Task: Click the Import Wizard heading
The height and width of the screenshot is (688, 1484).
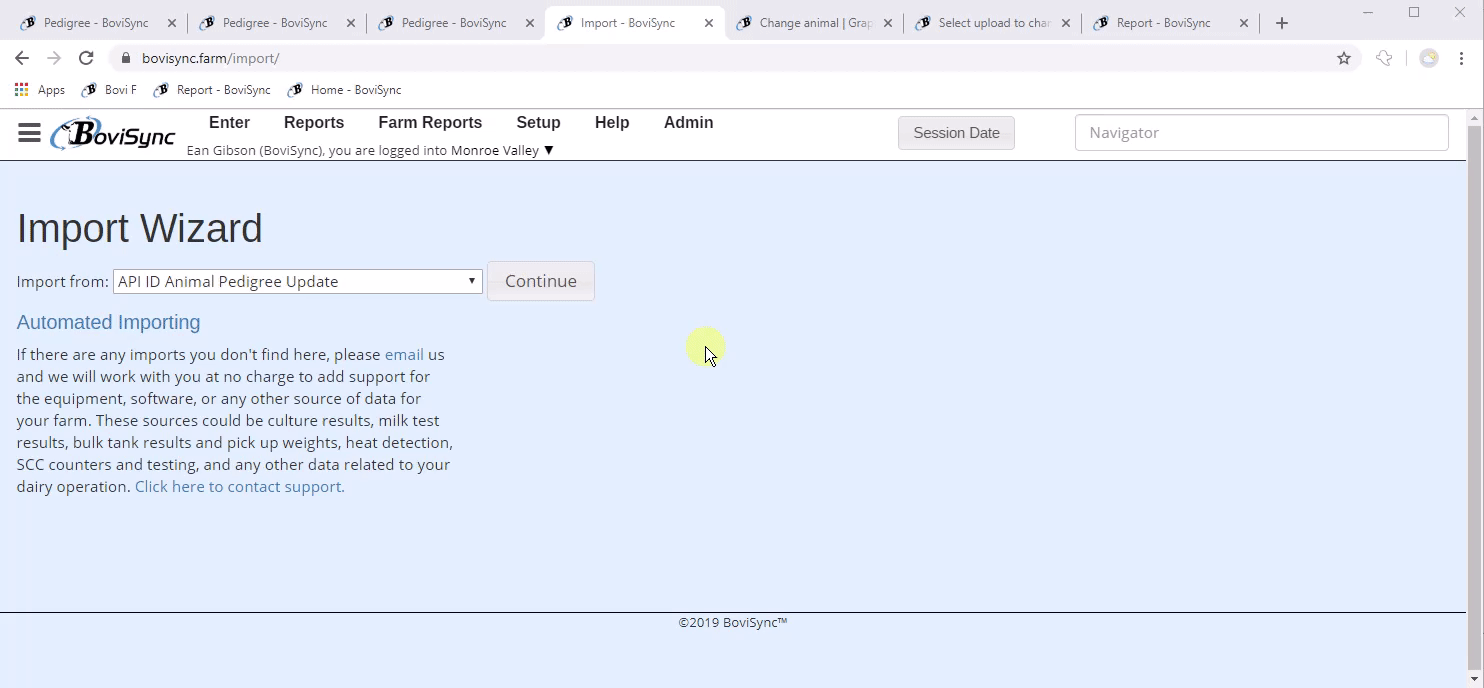Action: coord(140,228)
